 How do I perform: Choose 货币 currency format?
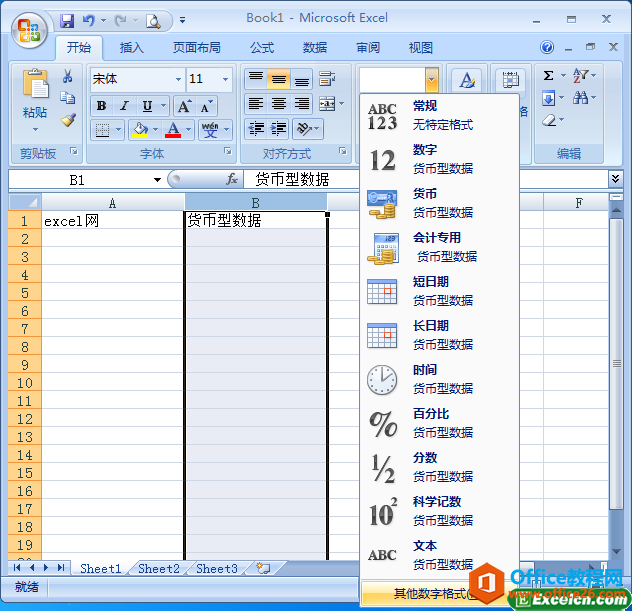click(x=439, y=203)
